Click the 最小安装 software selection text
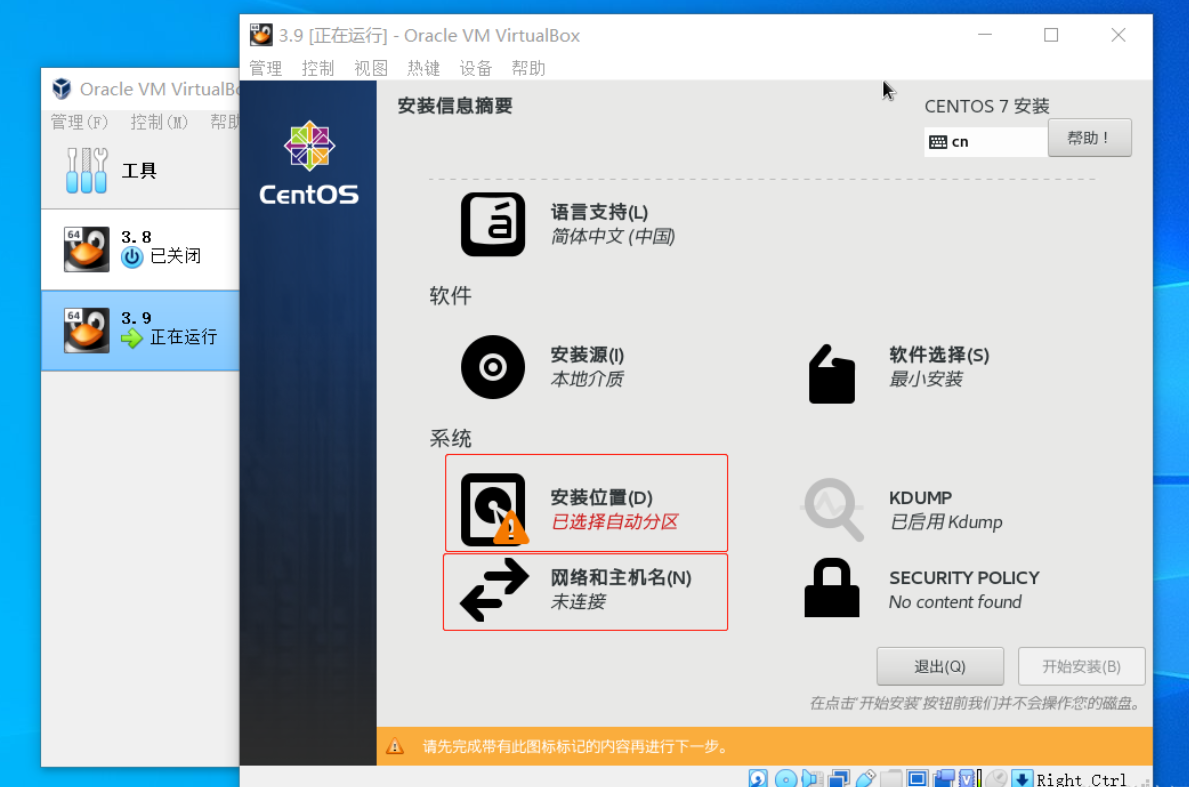 pyautogui.click(x=926, y=379)
